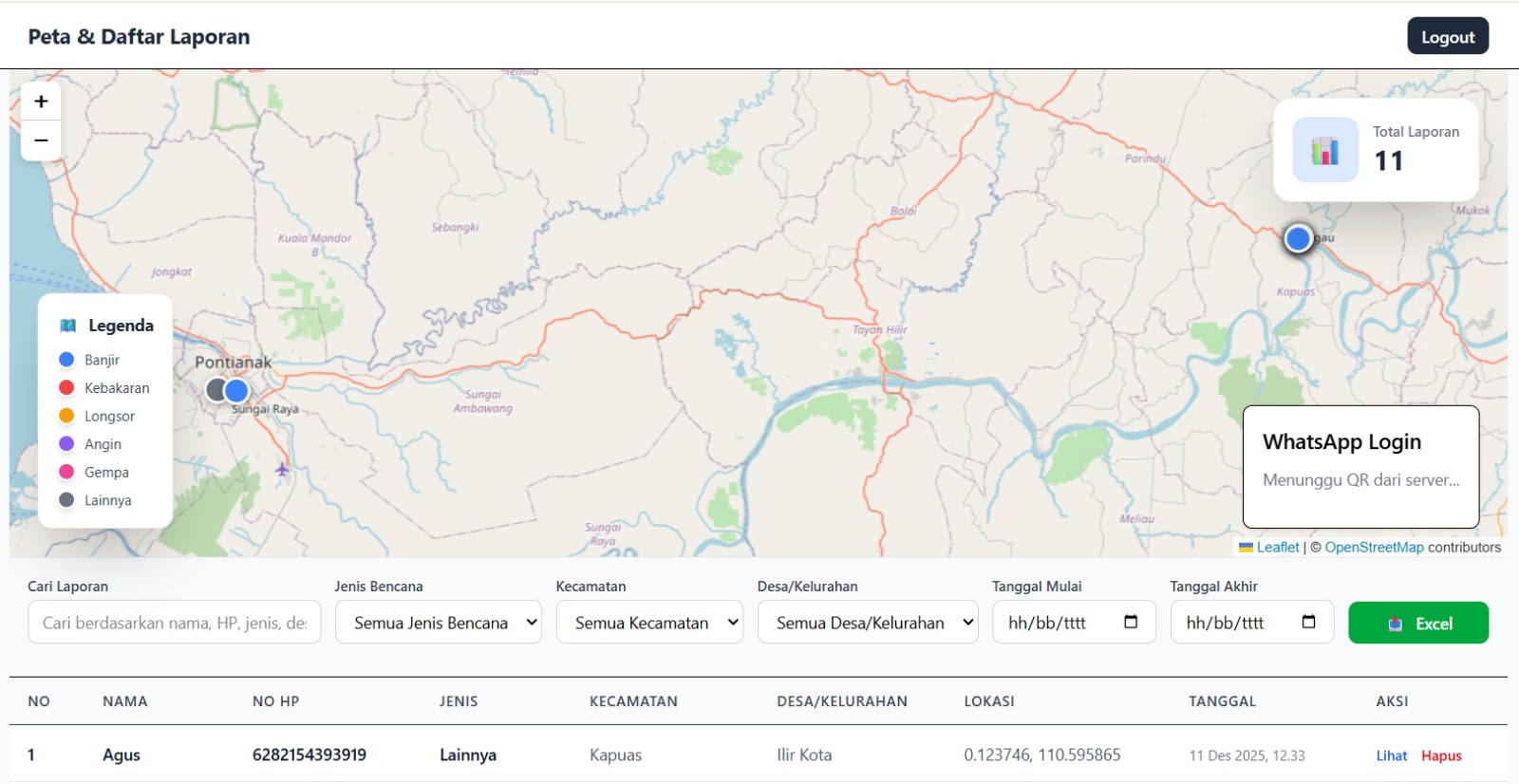Click the Total Laporan chart icon

pos(1324,150)
